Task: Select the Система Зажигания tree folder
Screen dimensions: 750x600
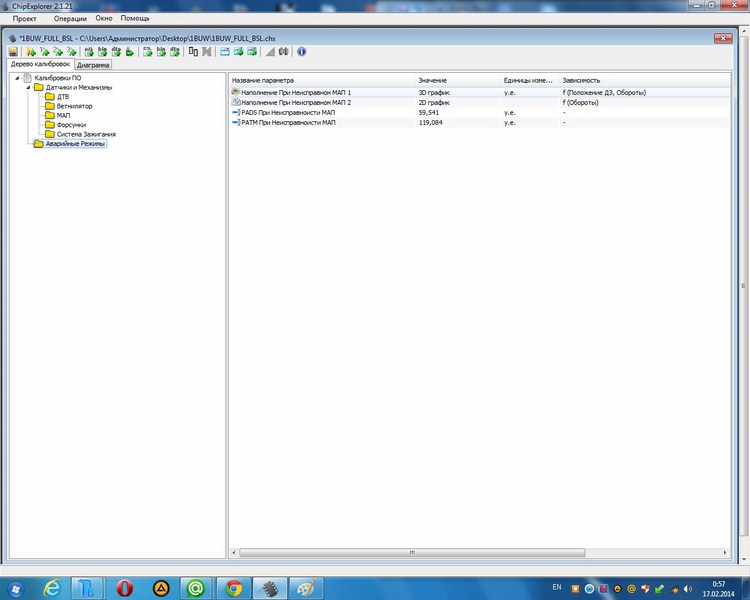Action: pos(86,134)
